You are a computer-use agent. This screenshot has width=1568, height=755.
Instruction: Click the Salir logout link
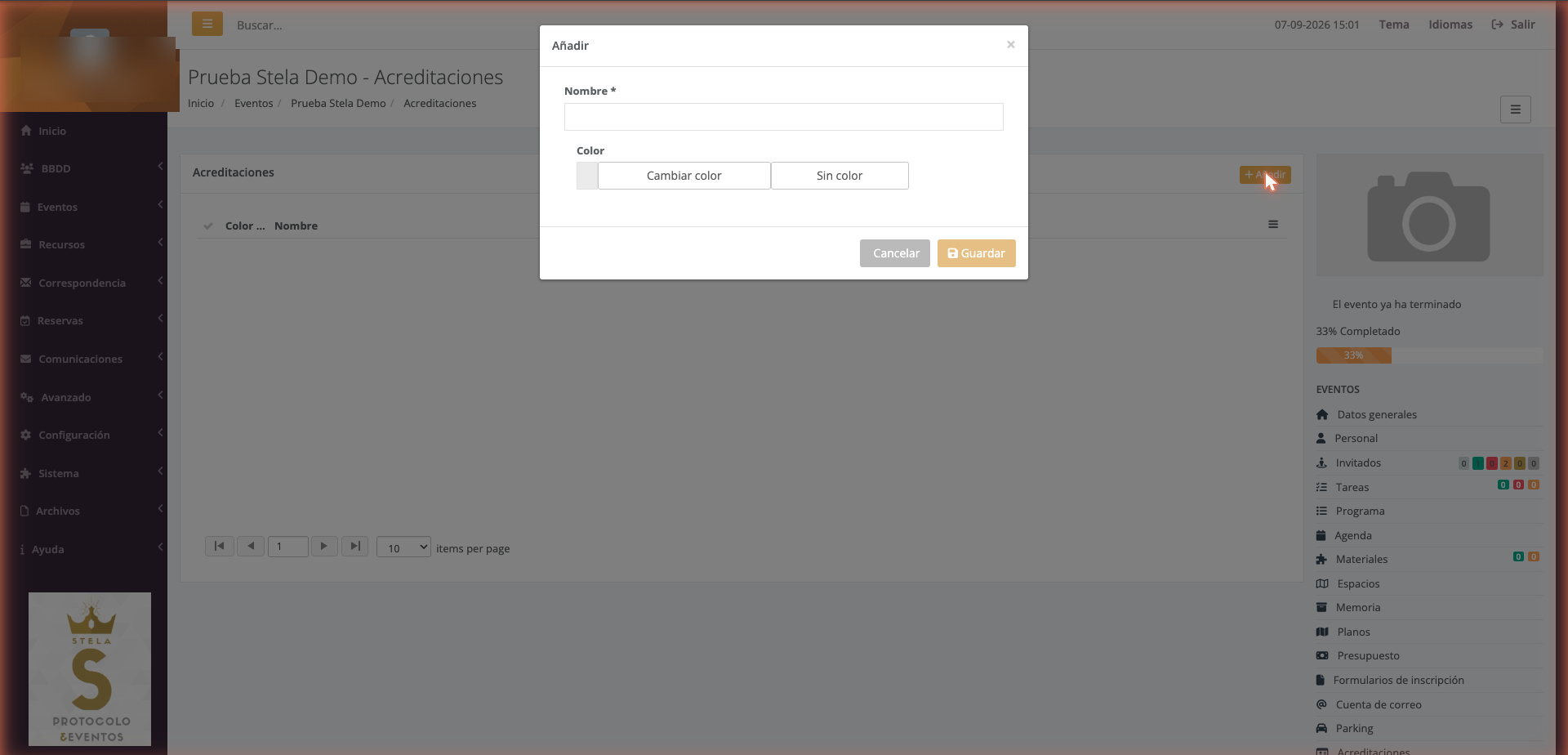pyautogui.click(x=1513, y=25)
